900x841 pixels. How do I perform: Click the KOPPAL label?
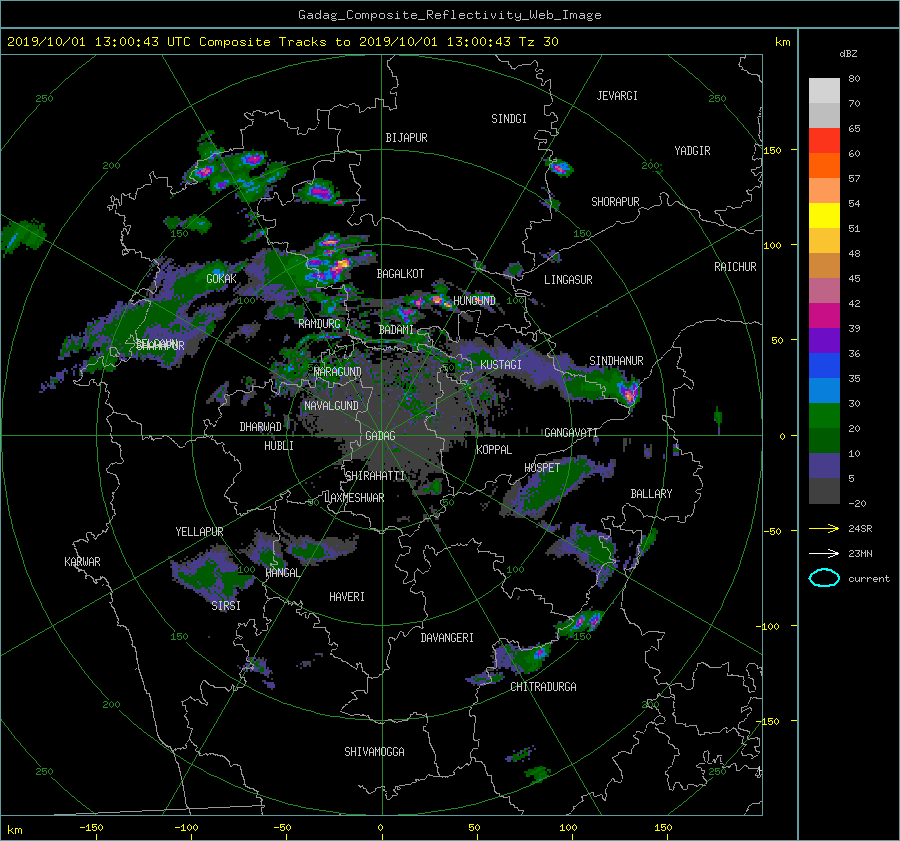(x=494, y=450)
